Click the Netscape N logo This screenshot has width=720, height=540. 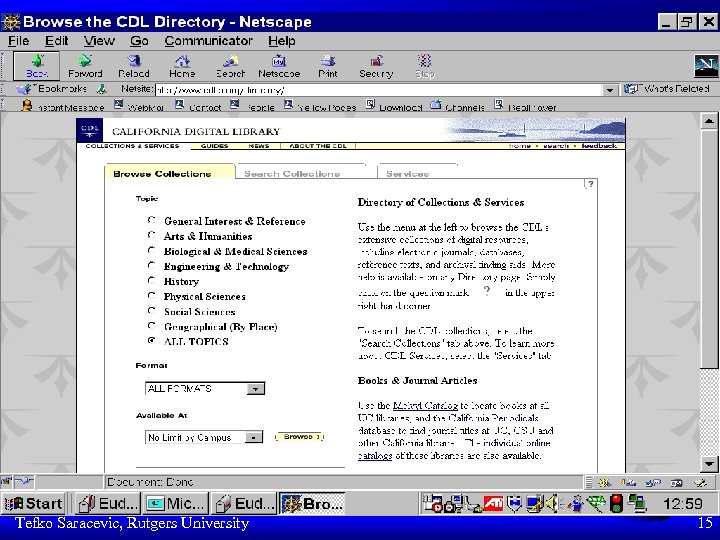[x=706, y=66]
